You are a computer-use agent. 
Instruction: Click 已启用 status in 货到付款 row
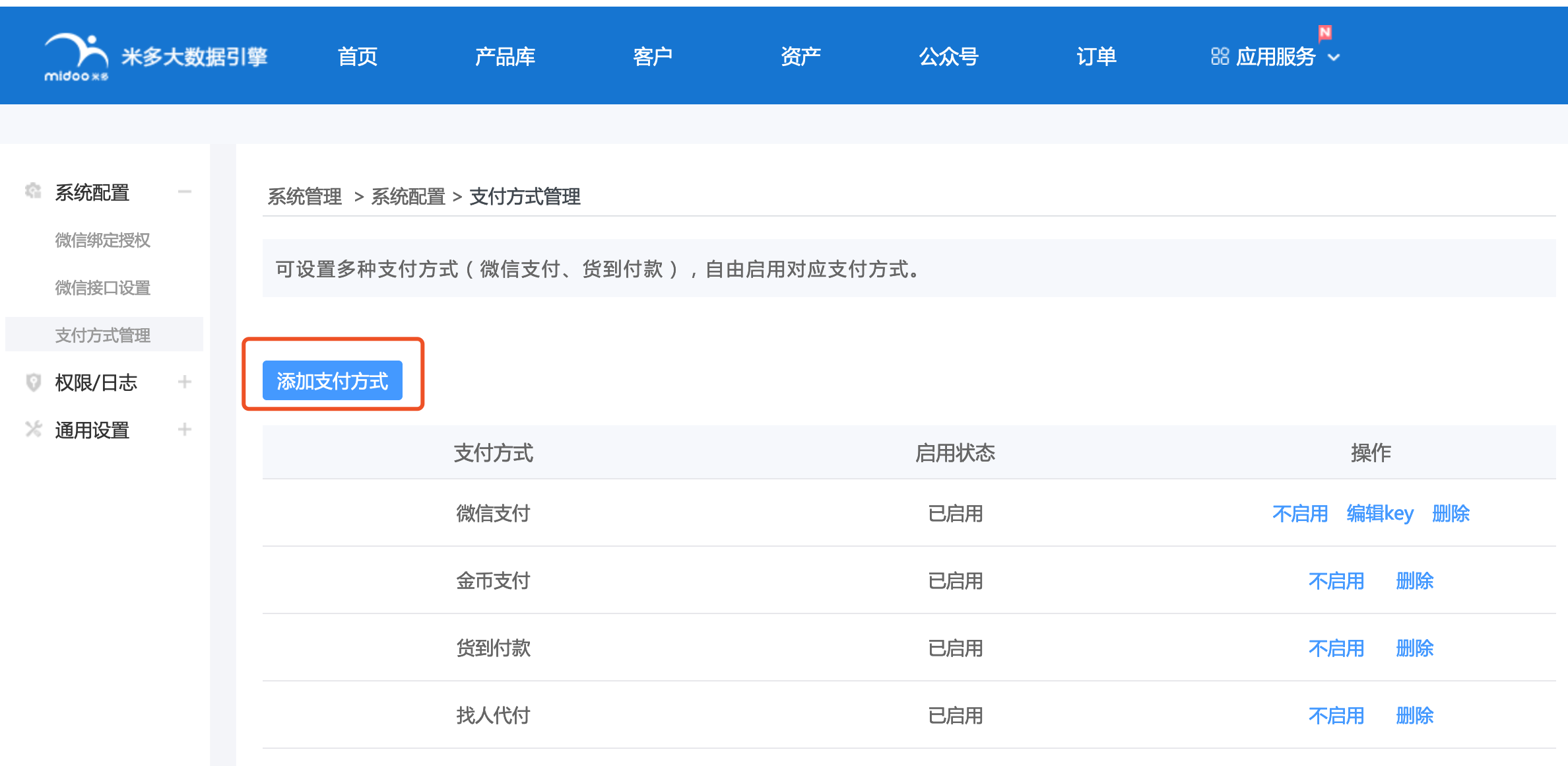[x=955, y=648]
